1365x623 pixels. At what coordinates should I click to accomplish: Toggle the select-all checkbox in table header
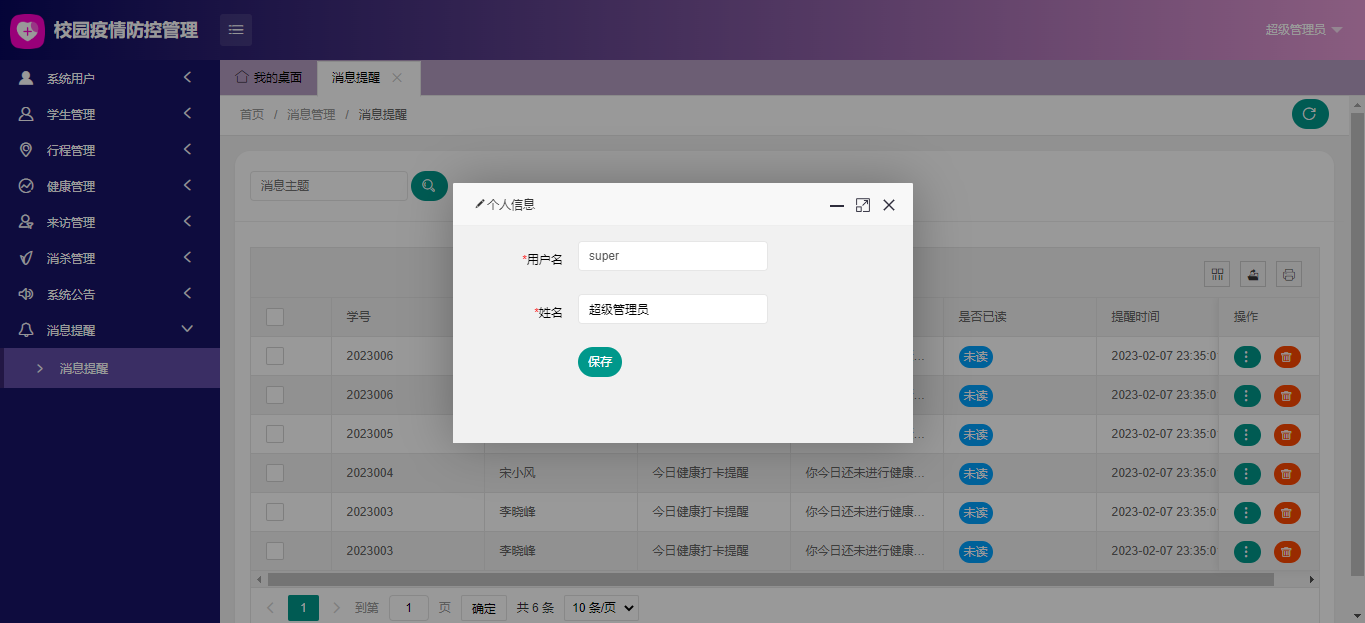tap(275, 317)
